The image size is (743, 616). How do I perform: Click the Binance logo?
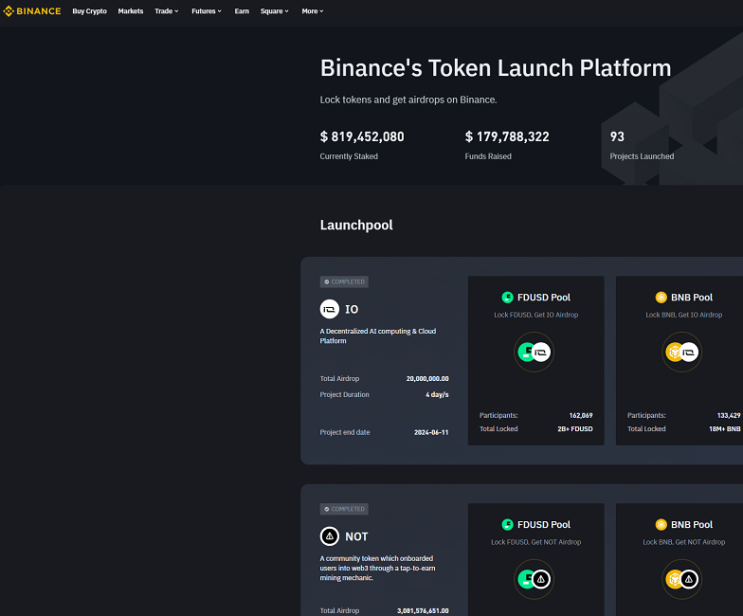click(x=32, y=11)
